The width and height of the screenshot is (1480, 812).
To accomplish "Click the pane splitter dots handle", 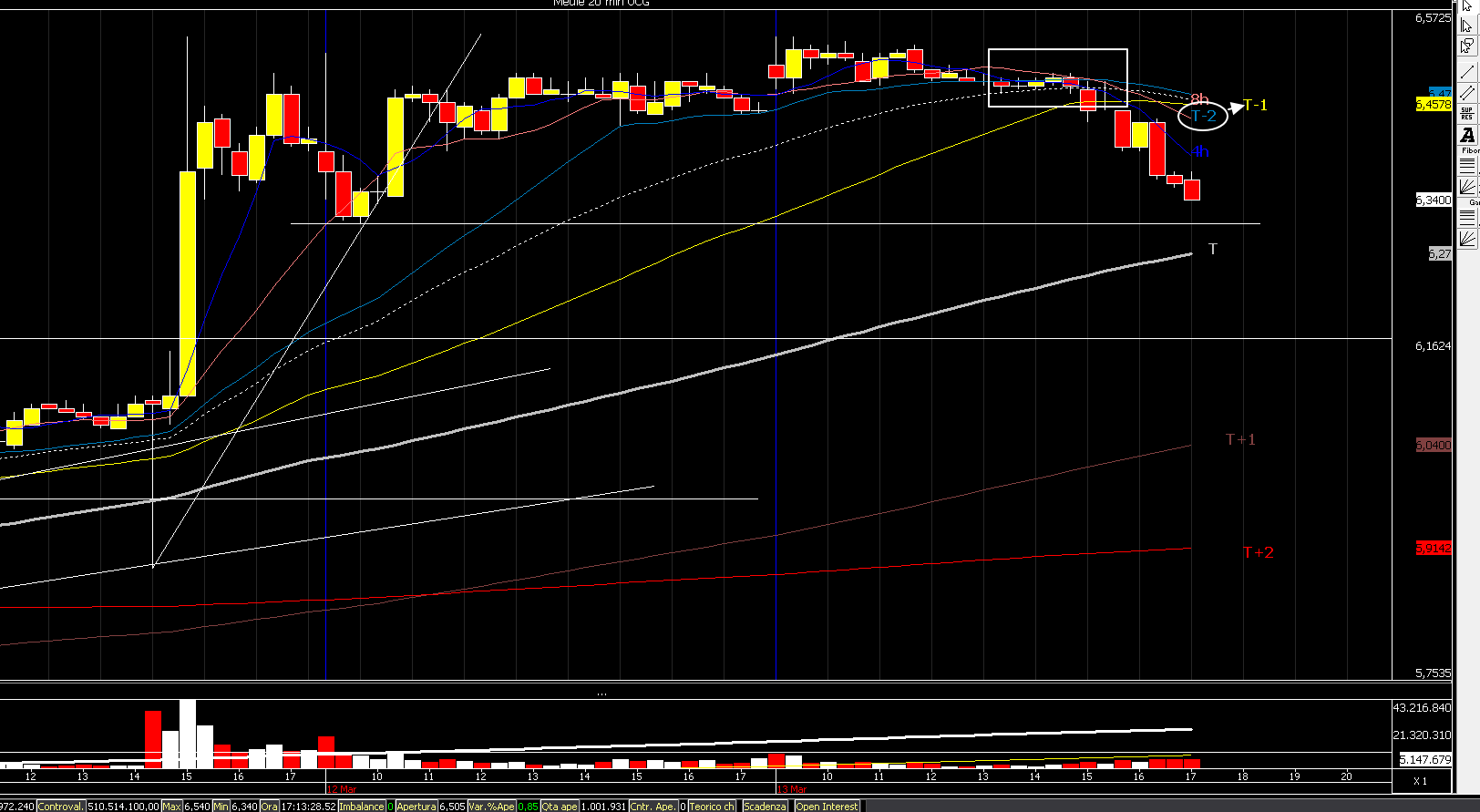I will click(x=601, y=694).
